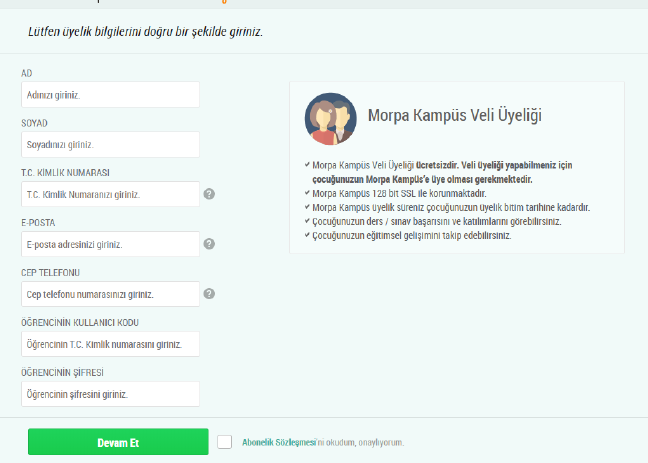
Task: Tick the Abonelik Sözleşmesi approval checkbox
Action: pyautogui.click(x=224, y=441)
